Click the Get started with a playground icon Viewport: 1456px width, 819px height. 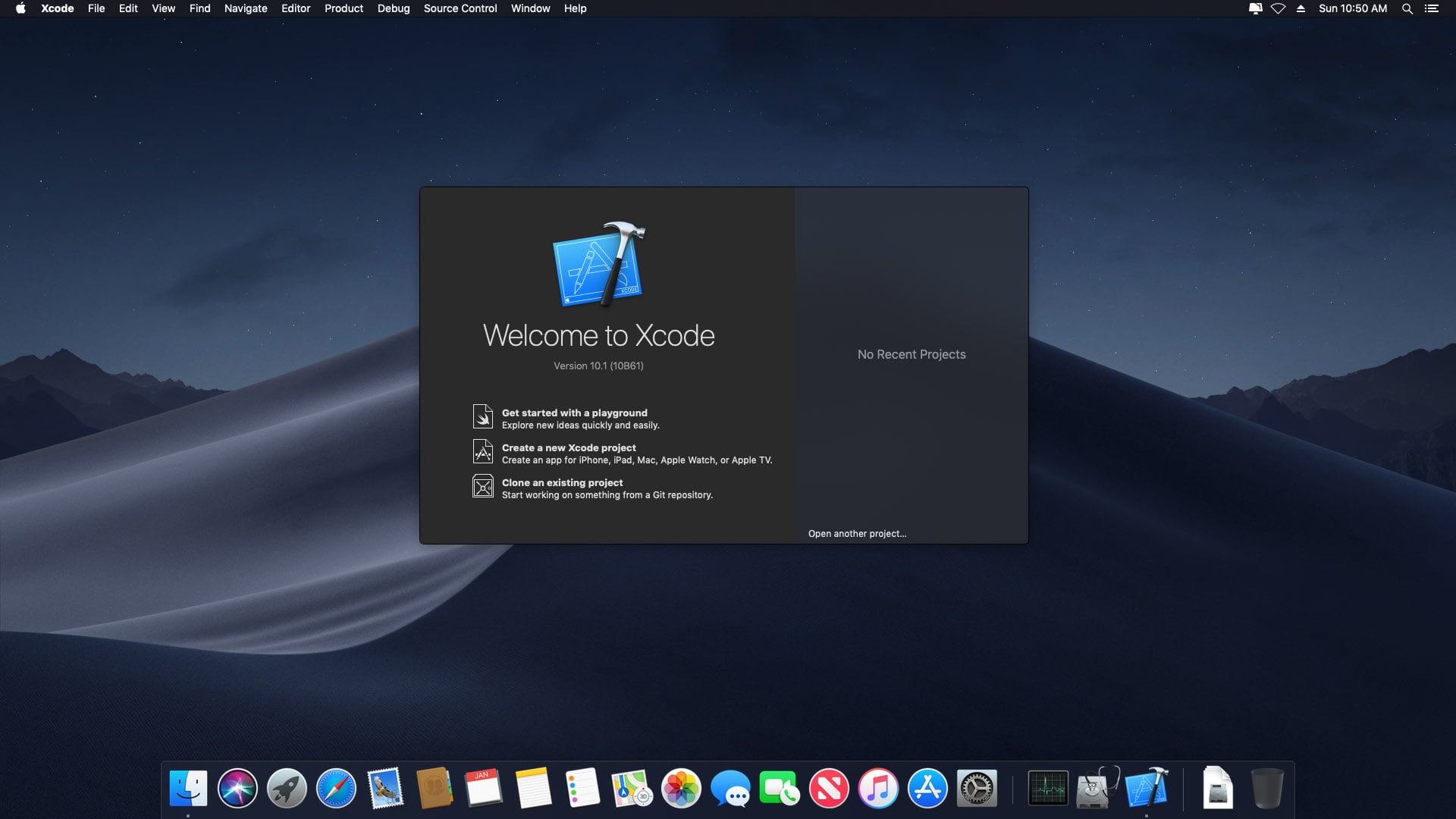[x=484, y=417]
